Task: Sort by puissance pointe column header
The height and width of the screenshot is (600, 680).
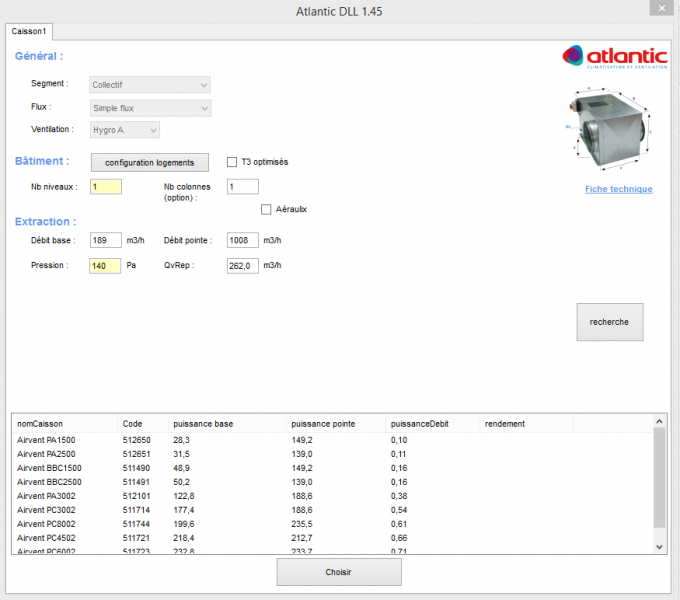Action: pos(336,424)
